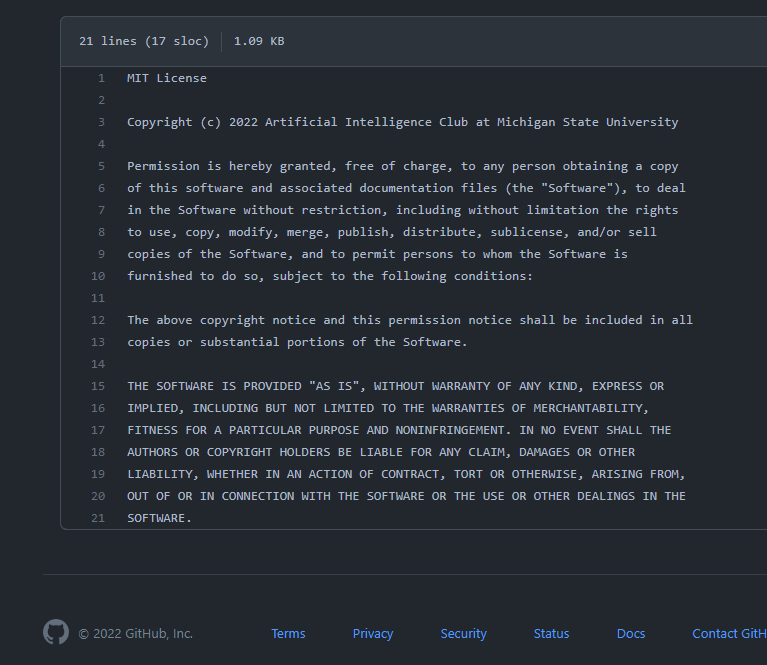This screenshot has width=767, height=665.
Task: Open the Docs footer link
Action: [x=631, y=634]
